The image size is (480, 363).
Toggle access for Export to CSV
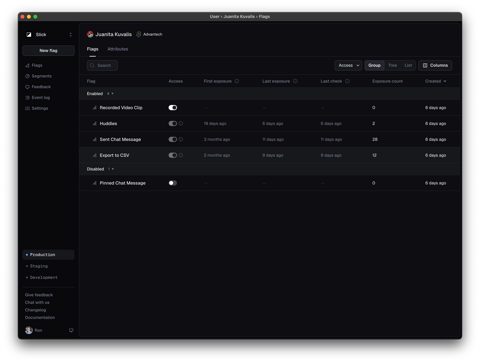pyautogui.click(x=173, y=155)
